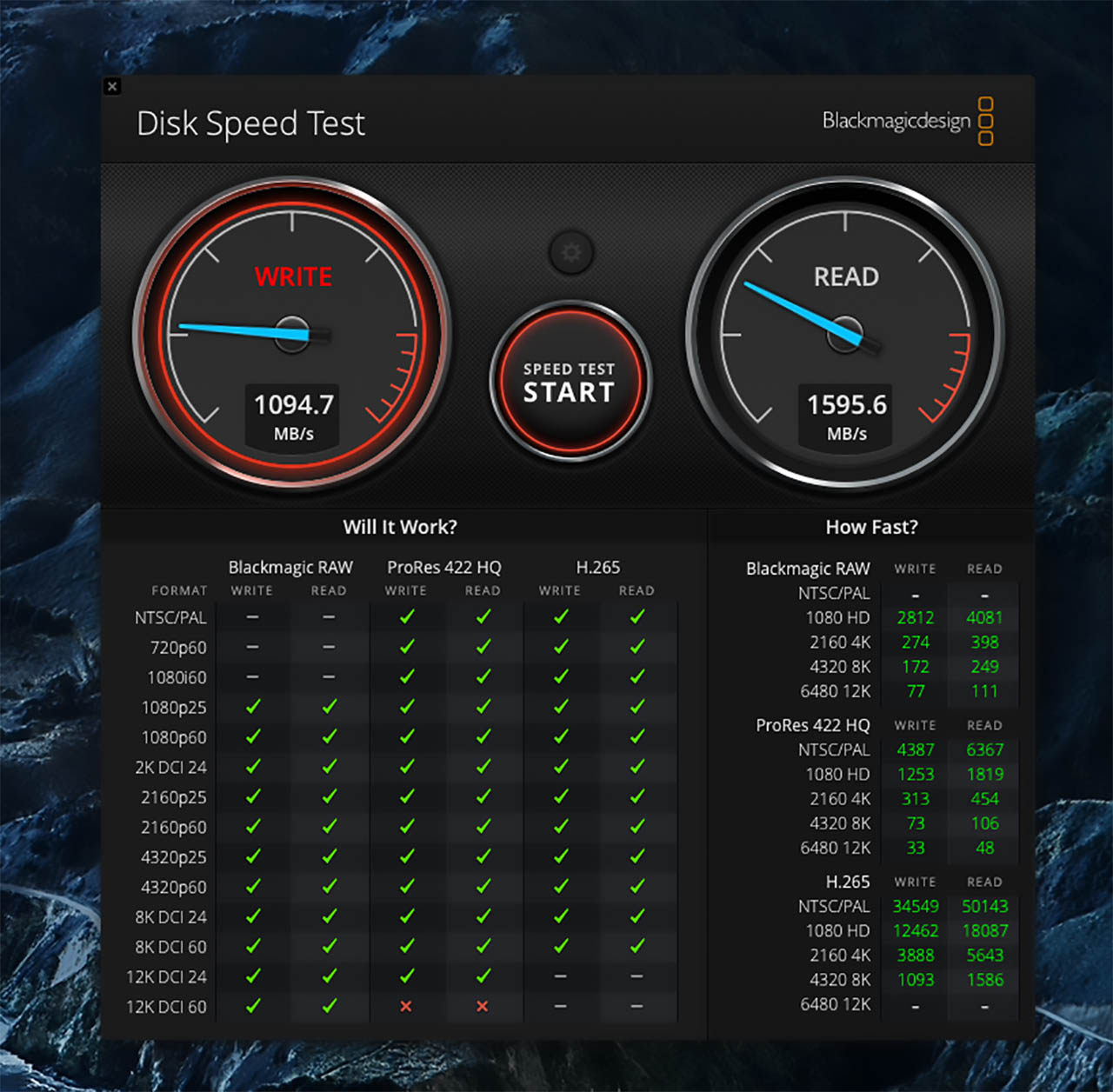The image size is (1113, 1092).
Task: Click the 50143 H.265 NTSC/PAL read value
Action: 984,906
